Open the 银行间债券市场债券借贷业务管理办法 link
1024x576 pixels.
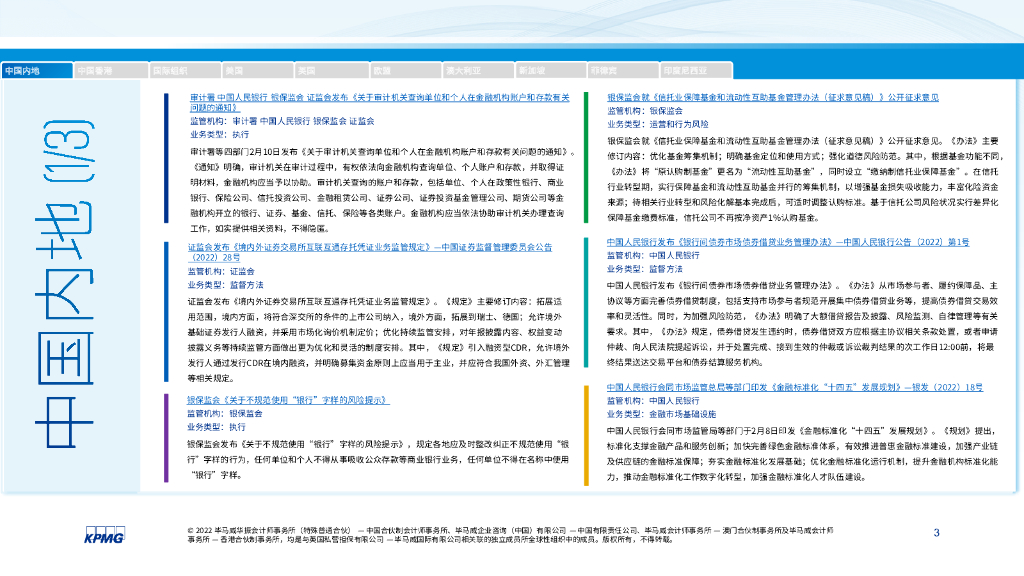tap(788, 242)
